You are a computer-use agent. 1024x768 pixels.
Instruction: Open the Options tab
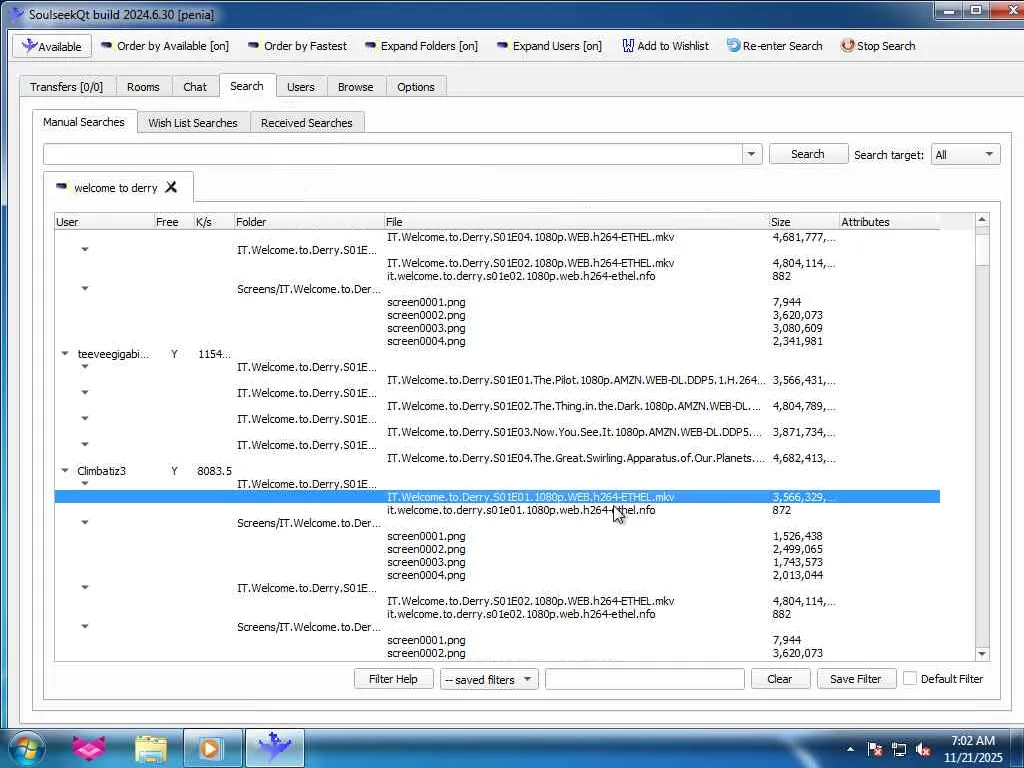(415, 87)
